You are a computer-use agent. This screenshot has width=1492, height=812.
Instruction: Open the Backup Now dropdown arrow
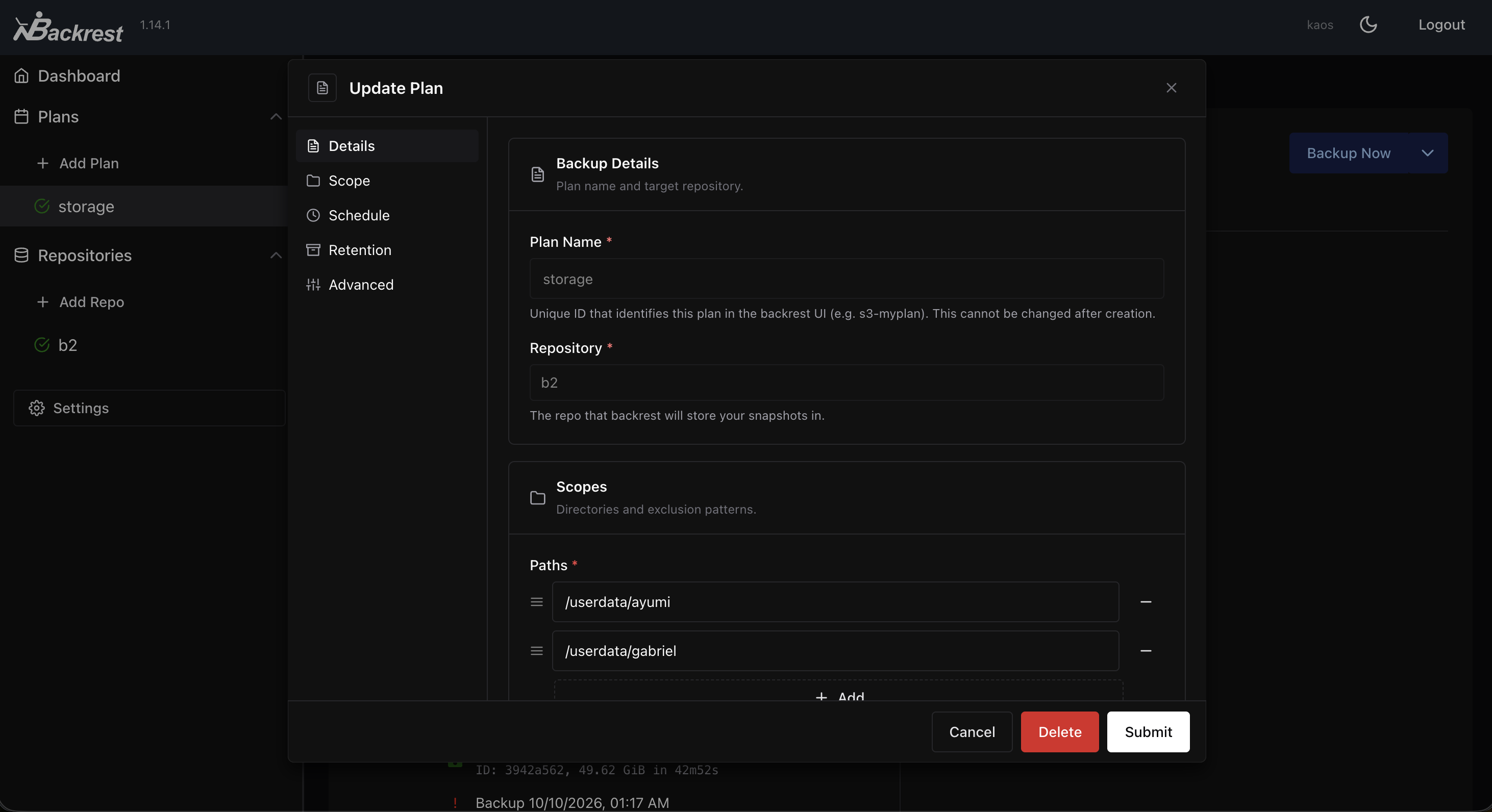click(x=1427, y=154)
